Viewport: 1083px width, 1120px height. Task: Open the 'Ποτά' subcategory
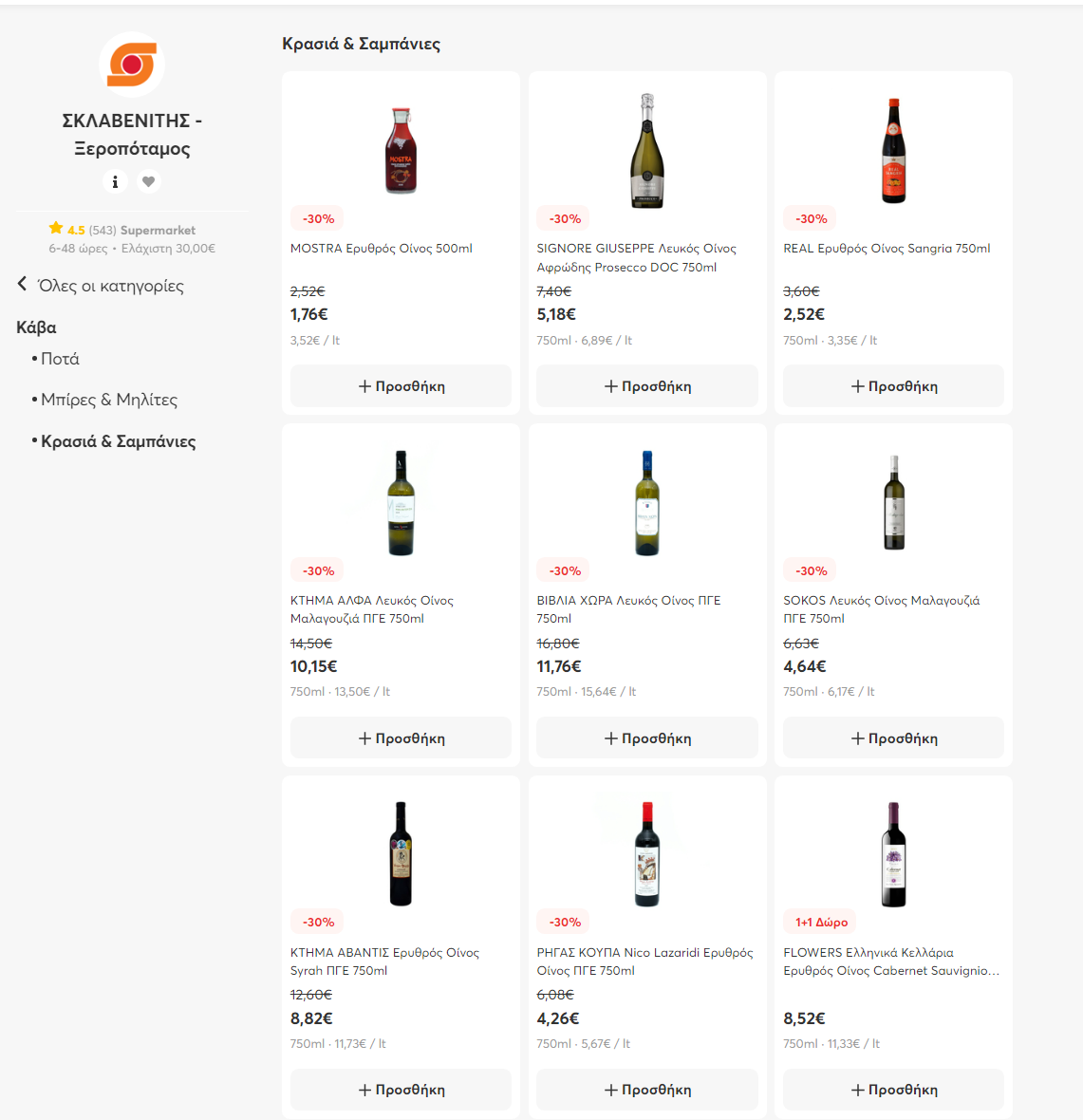click(x=60, y=359)
